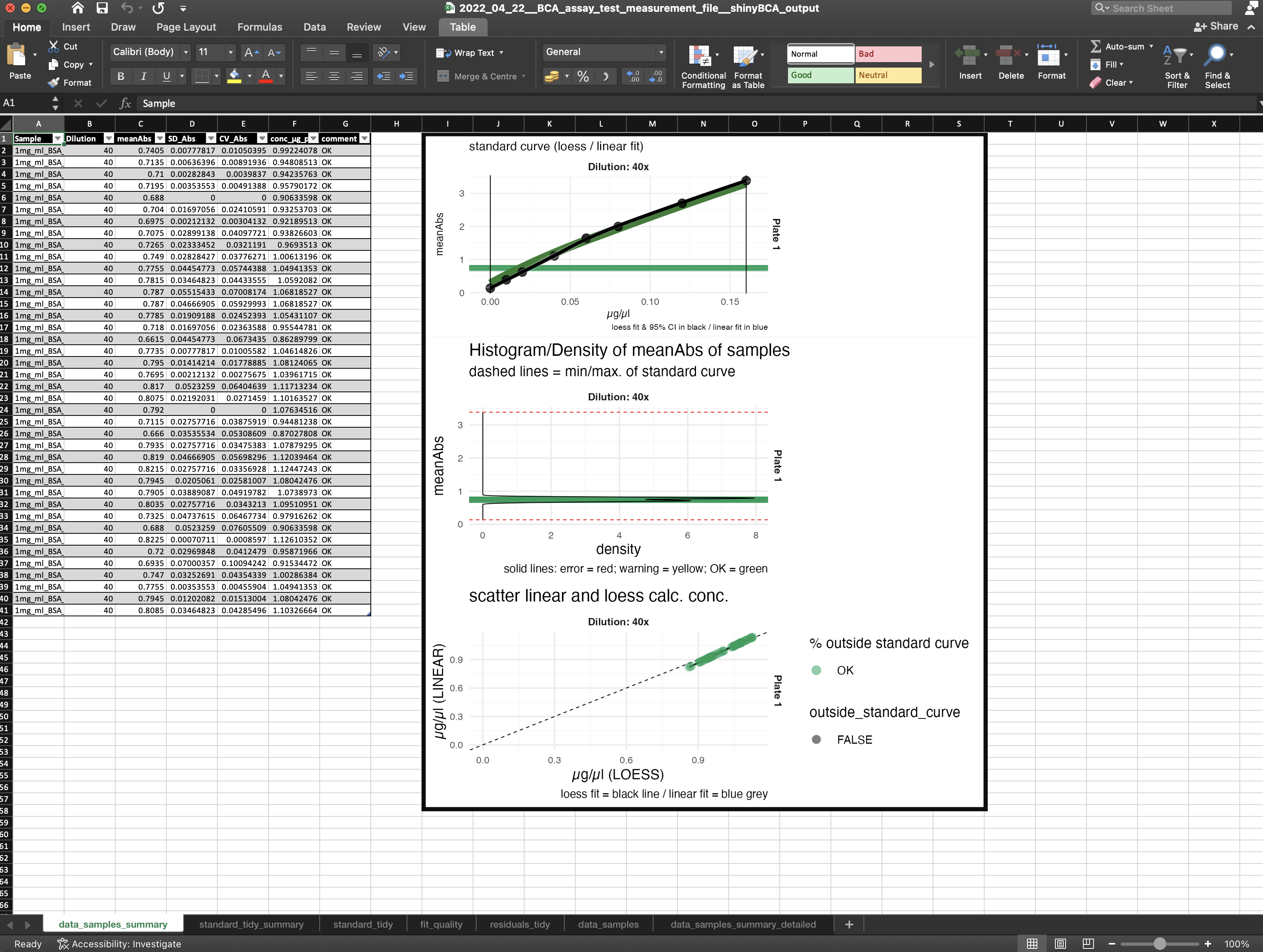This screenshot has height=952, width=1263.
Task: Toggle bold formatting
Action: (120, 76)
